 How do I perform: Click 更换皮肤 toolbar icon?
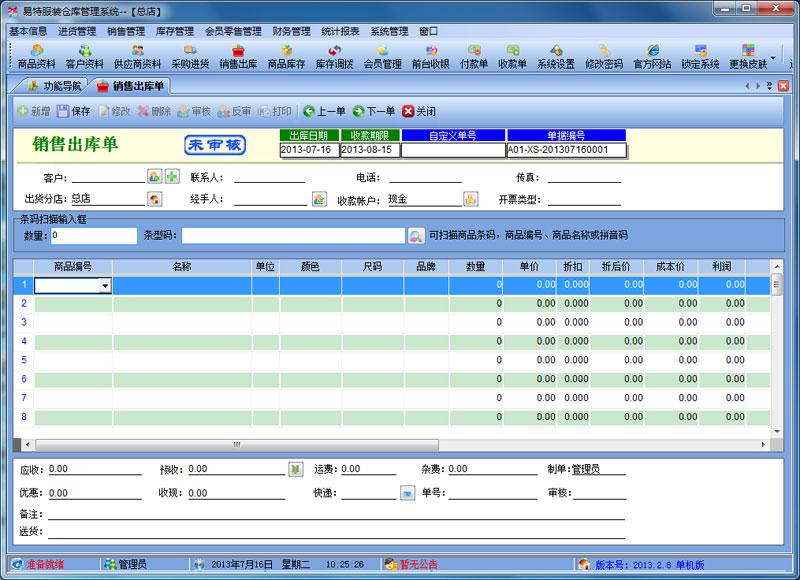coord(748,56)
